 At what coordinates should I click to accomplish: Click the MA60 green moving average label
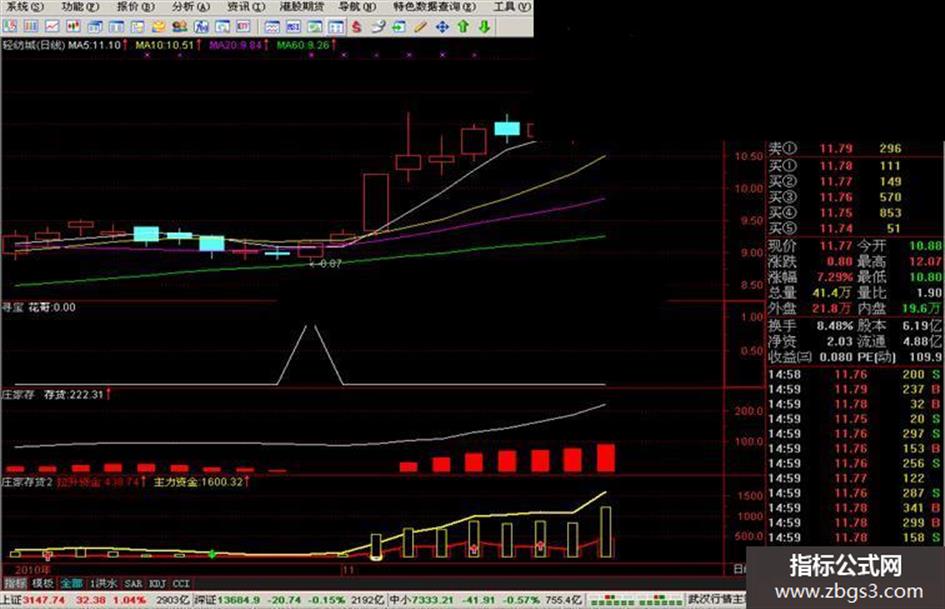(306, 45)
